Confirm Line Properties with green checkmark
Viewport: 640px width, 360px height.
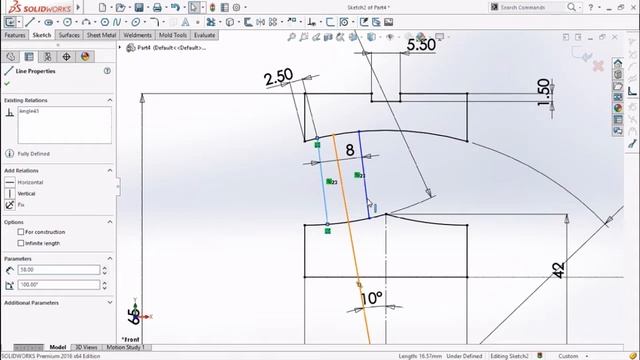[x=7, y=84]
